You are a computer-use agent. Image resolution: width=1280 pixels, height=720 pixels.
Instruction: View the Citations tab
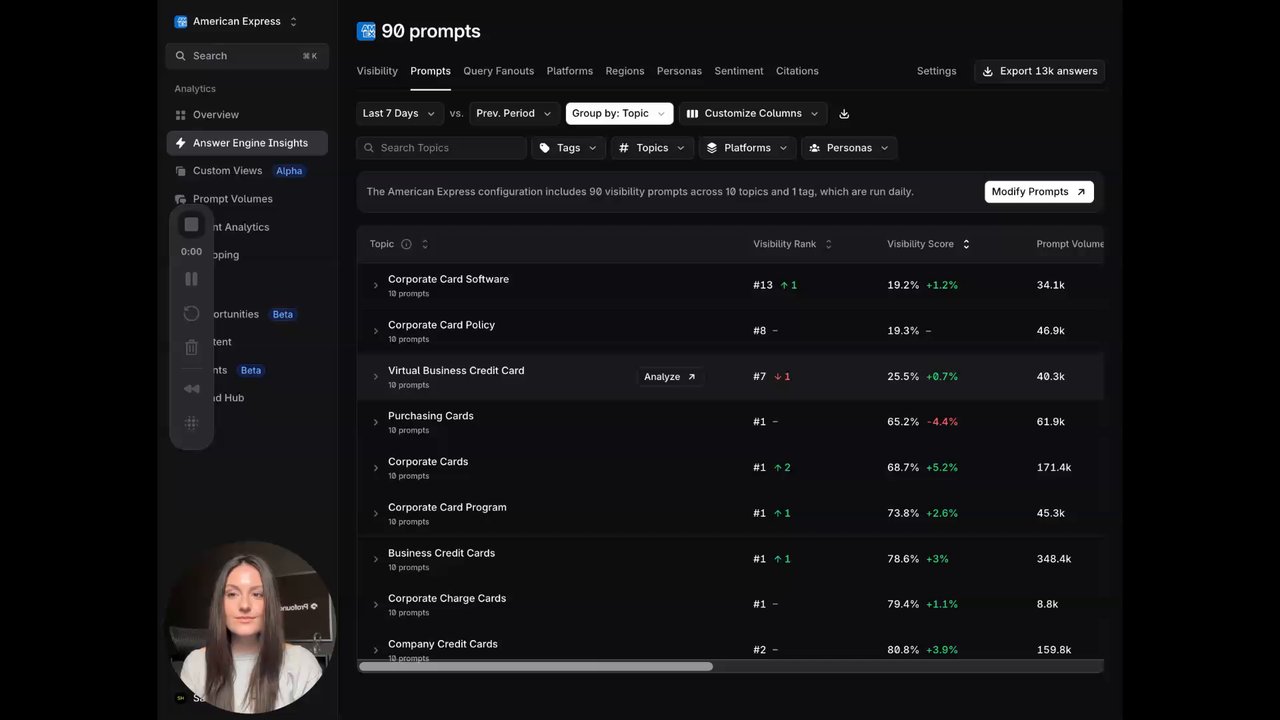[x=797, y=71]
